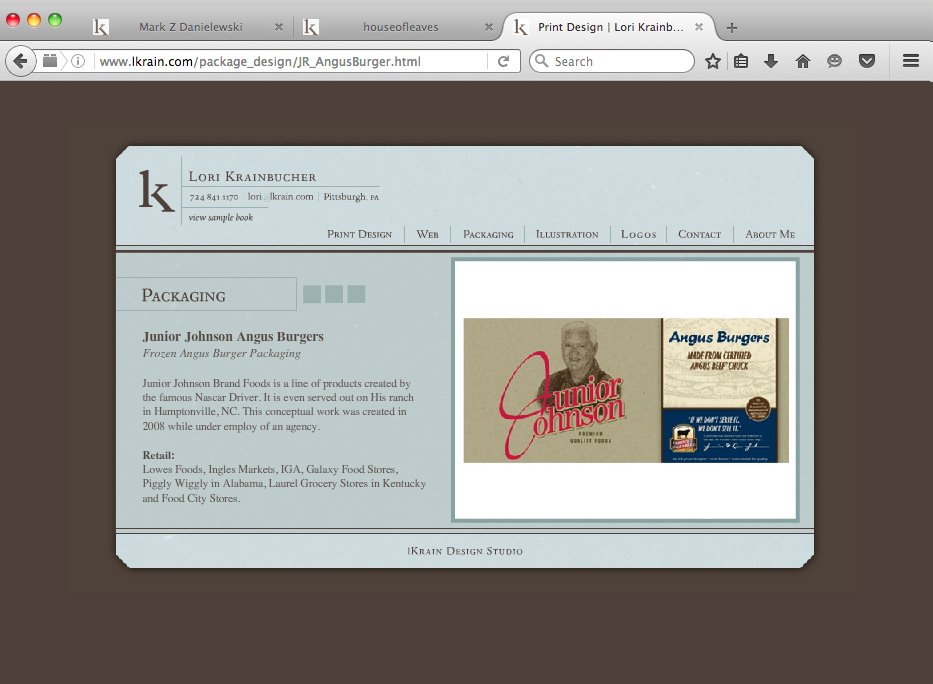Open a new tab with the plus button
933x684 pixels.
(732, 27)
